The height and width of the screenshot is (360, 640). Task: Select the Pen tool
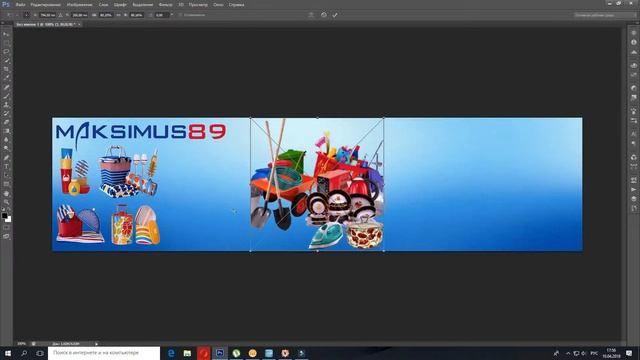click(6, 158)
